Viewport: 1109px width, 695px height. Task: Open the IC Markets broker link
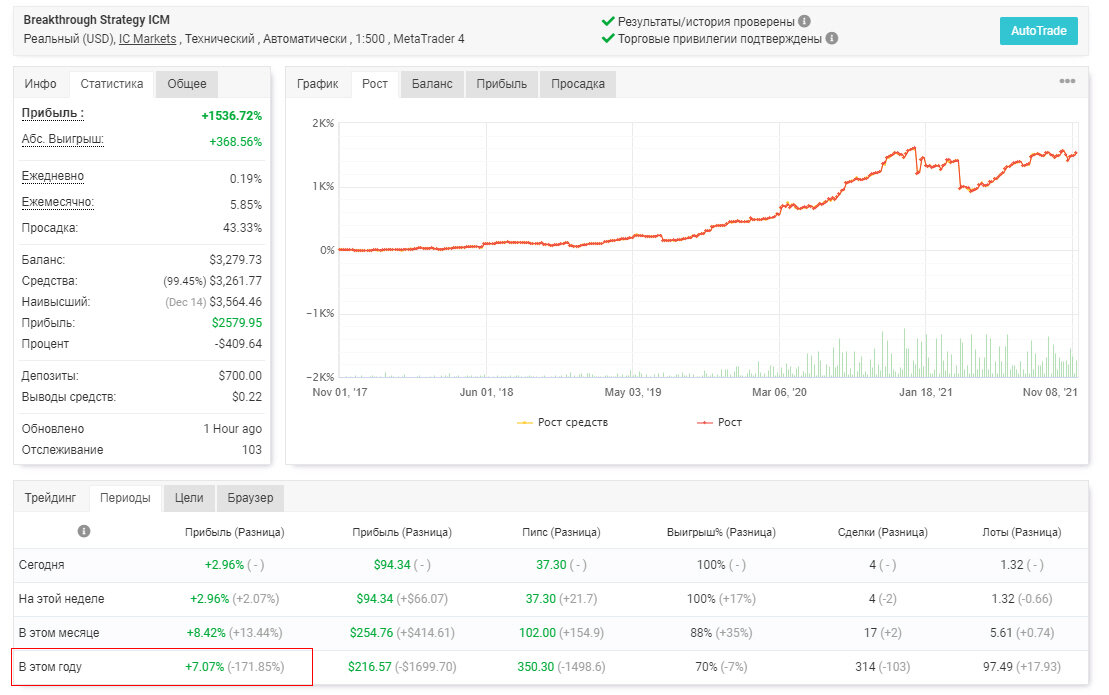(147, 39)
